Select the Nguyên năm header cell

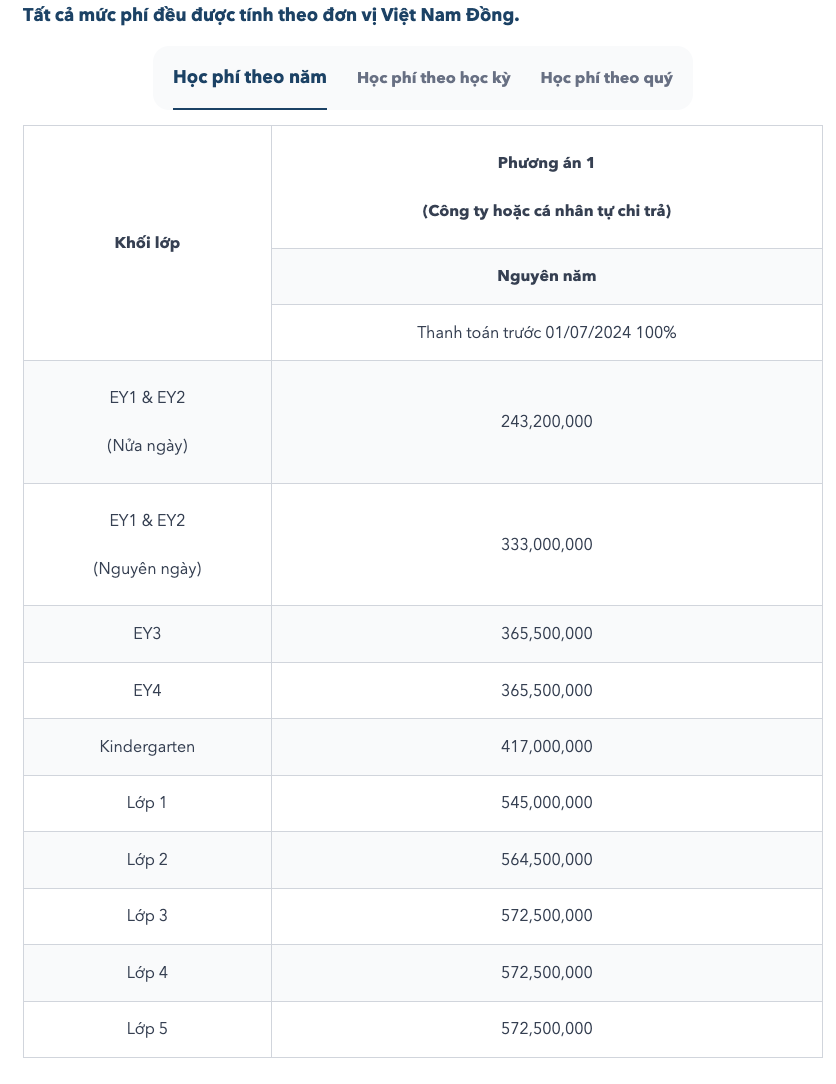(x=546, y=276)
